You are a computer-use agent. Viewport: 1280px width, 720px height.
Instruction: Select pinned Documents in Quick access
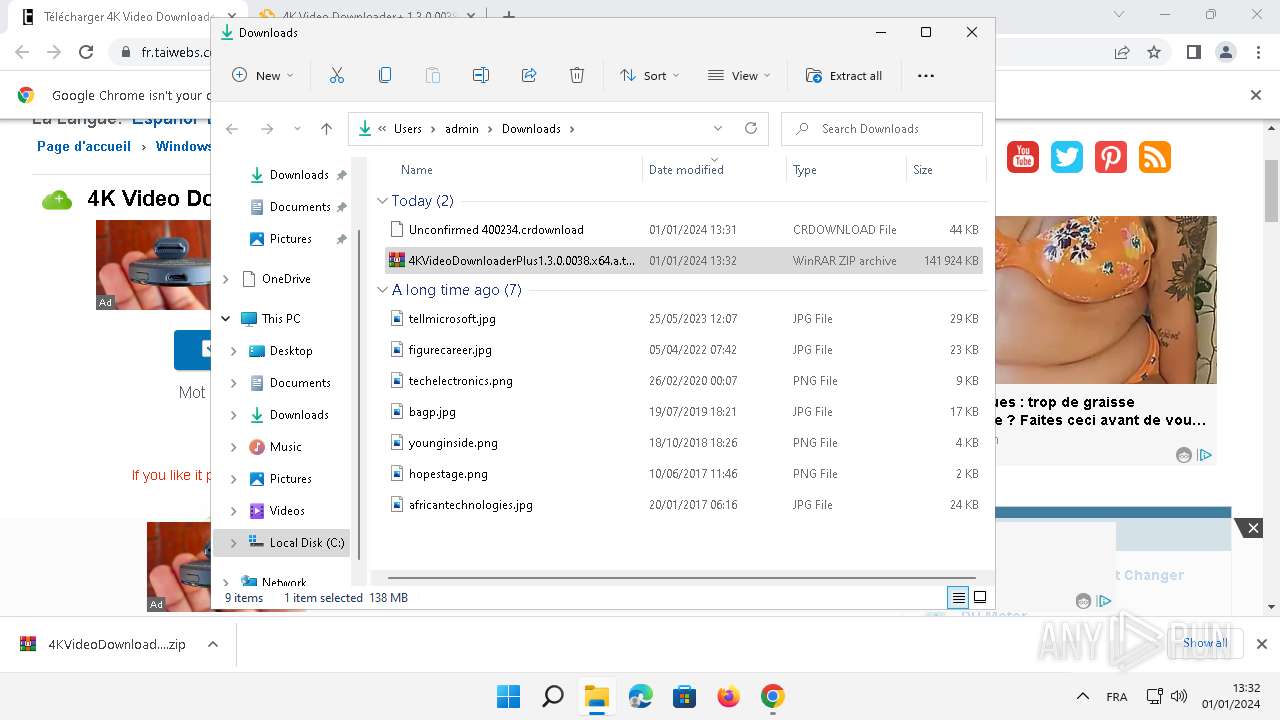pyautogui.click(x=300, y=207)
